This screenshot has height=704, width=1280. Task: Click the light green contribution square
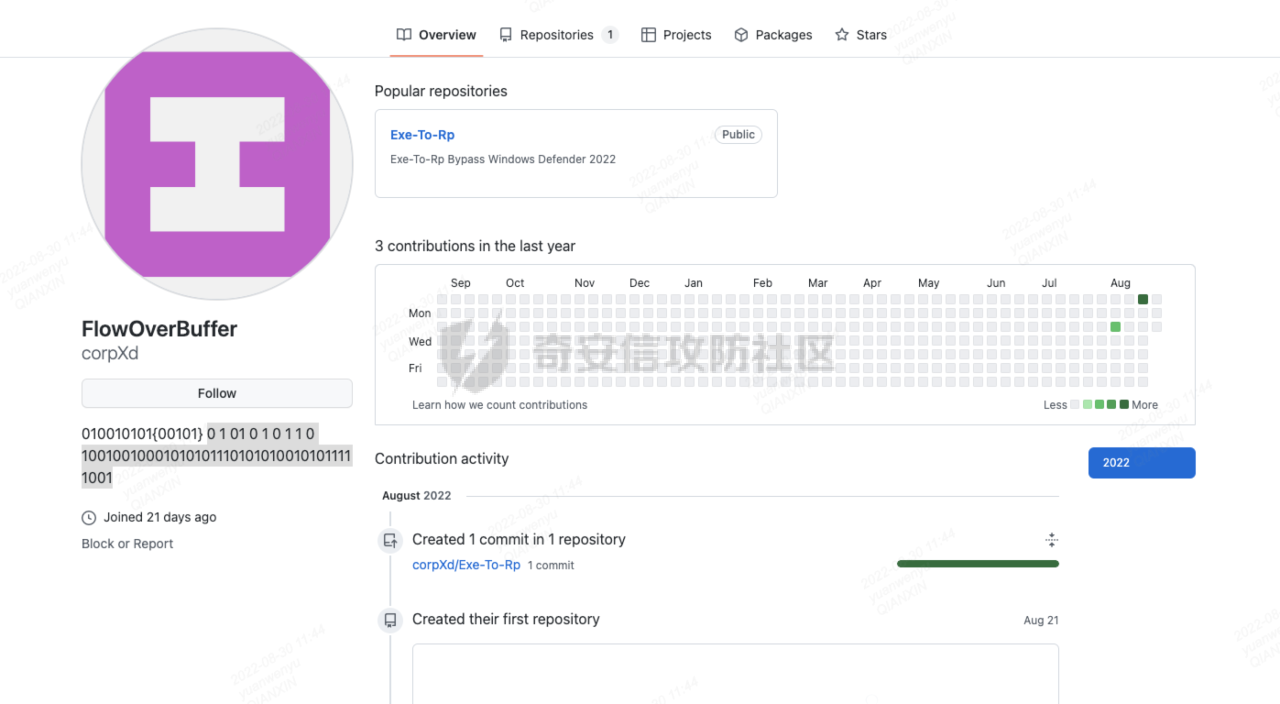tap(1115, 327)
